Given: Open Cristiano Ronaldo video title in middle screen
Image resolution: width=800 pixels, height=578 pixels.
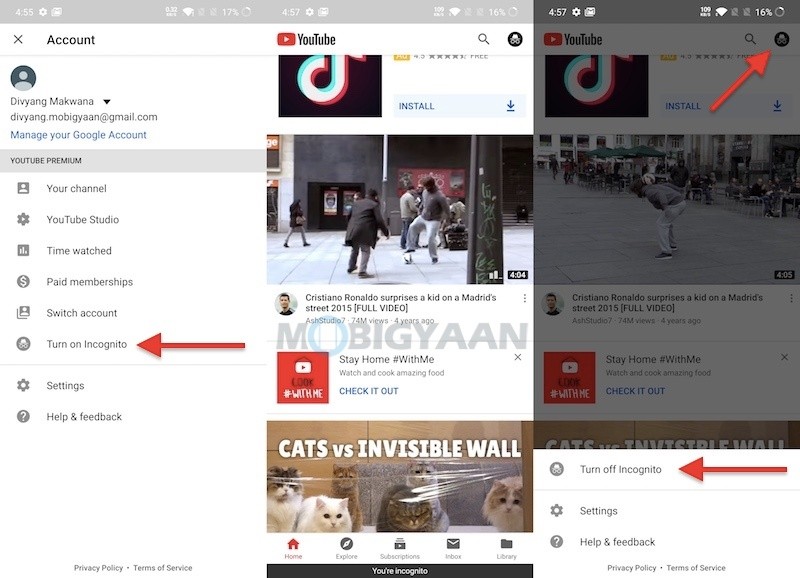Looking at the screenshot, I should coord(401,303).
